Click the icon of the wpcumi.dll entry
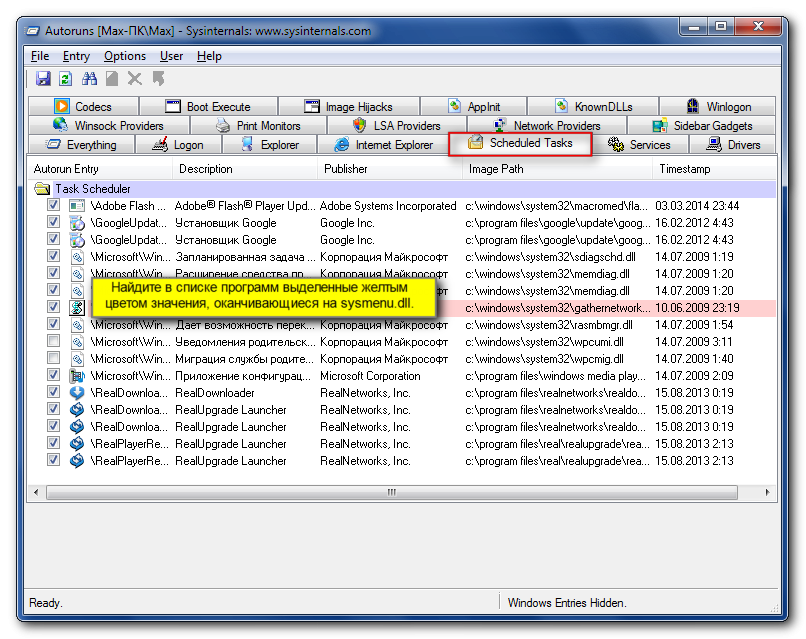The width and height of the screenshot is (806, 639). 77,342
